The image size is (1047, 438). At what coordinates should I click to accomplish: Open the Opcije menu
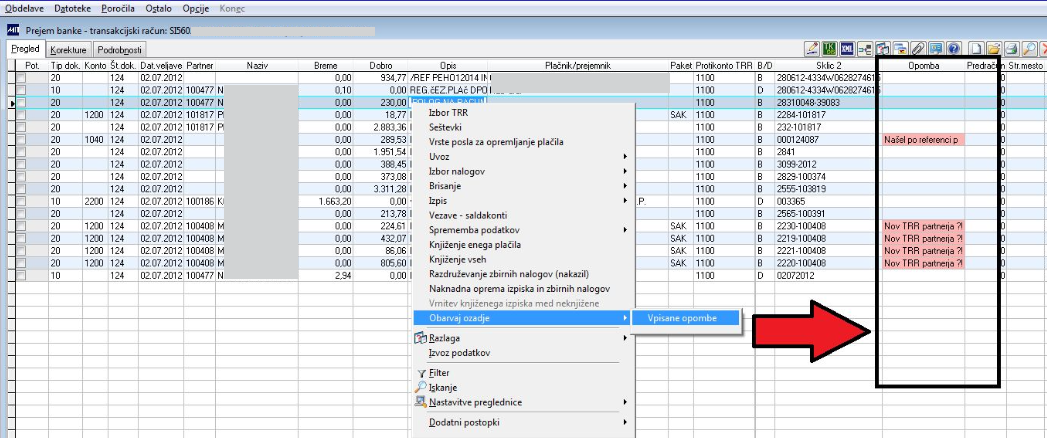click(196, 9)
